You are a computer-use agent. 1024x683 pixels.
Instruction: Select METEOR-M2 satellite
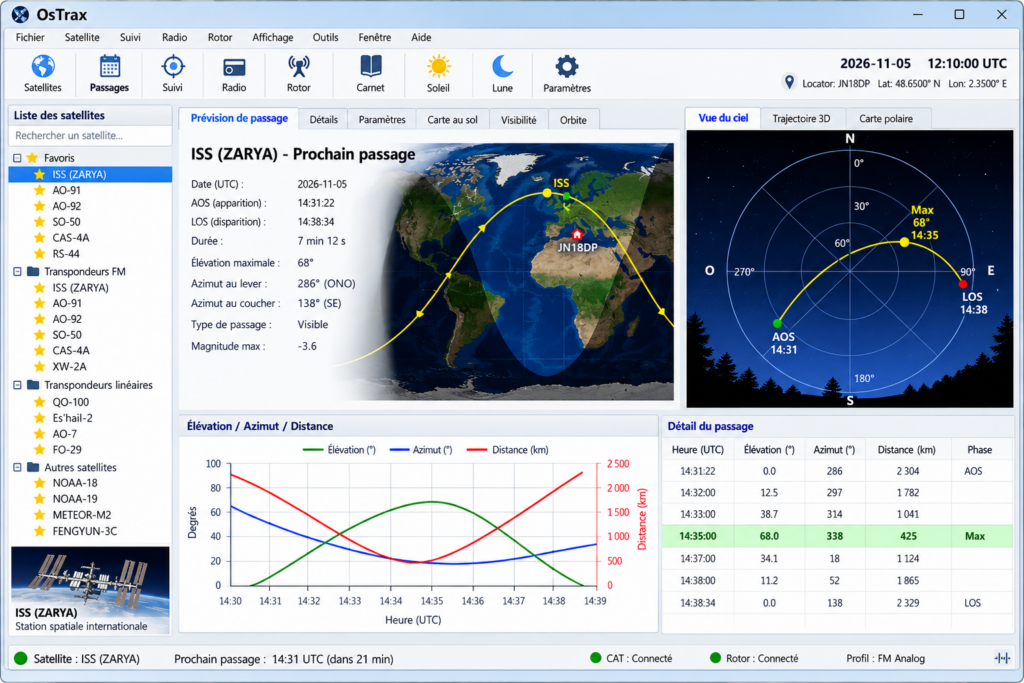[x=81, y=515]
